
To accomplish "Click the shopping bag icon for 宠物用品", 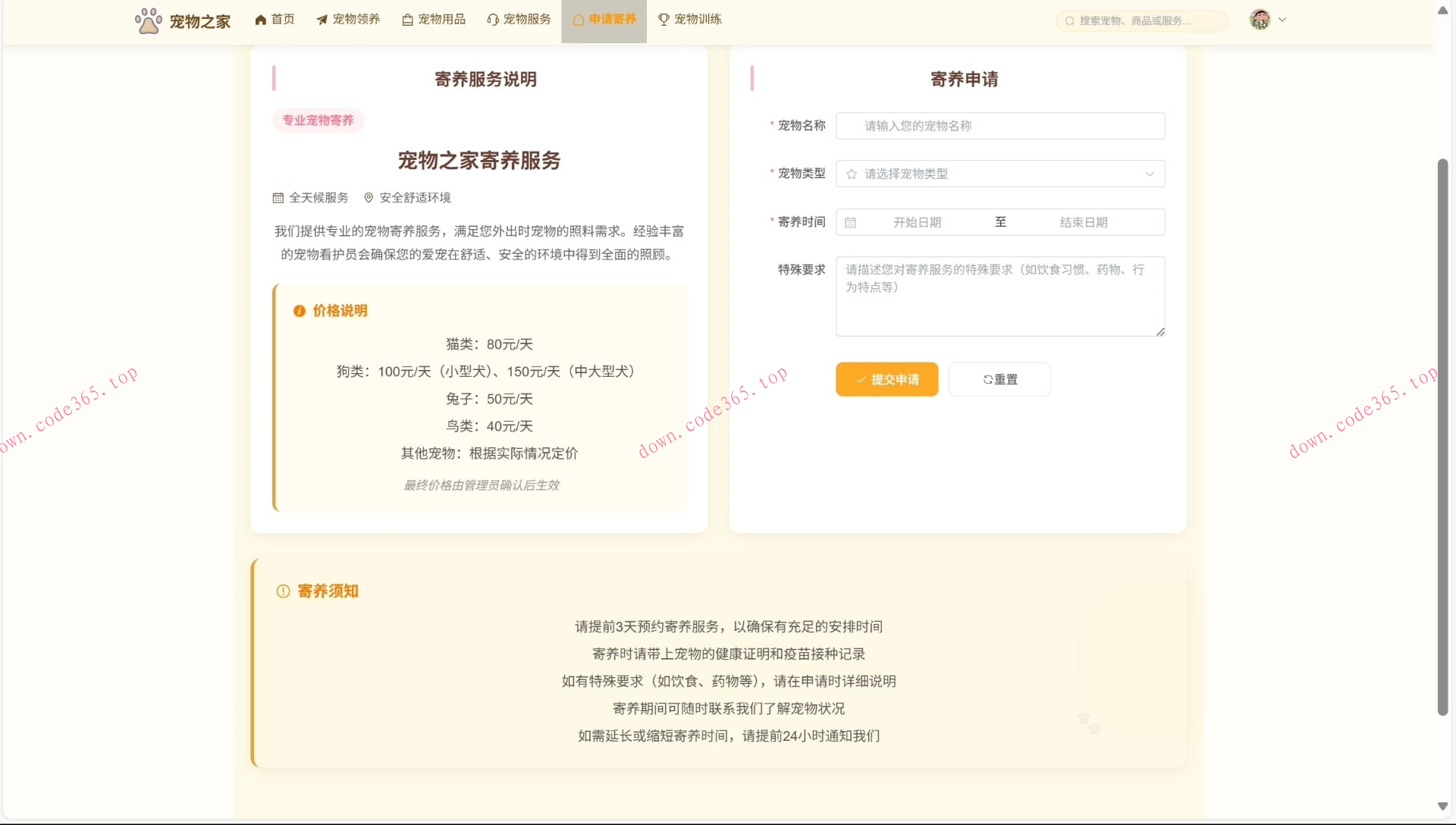I will coord(407,19).
